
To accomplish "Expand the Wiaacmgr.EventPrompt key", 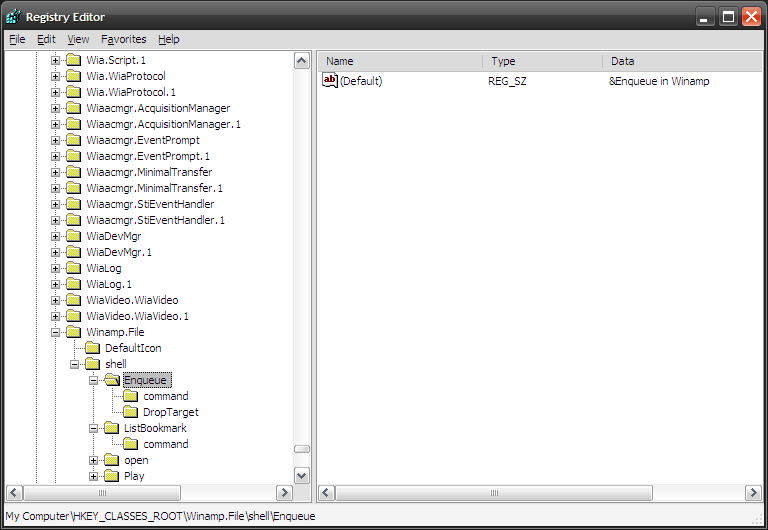I will [x=55, y=141].
